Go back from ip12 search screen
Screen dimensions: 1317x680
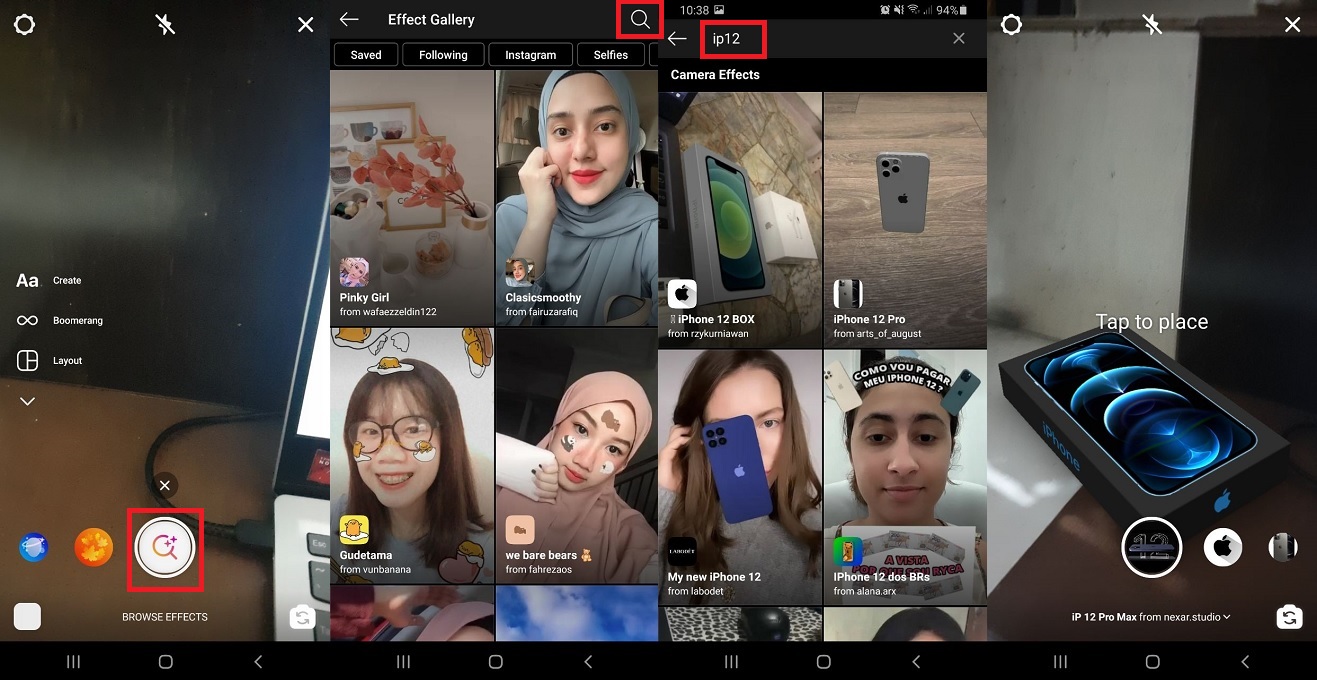pos(677,39)
